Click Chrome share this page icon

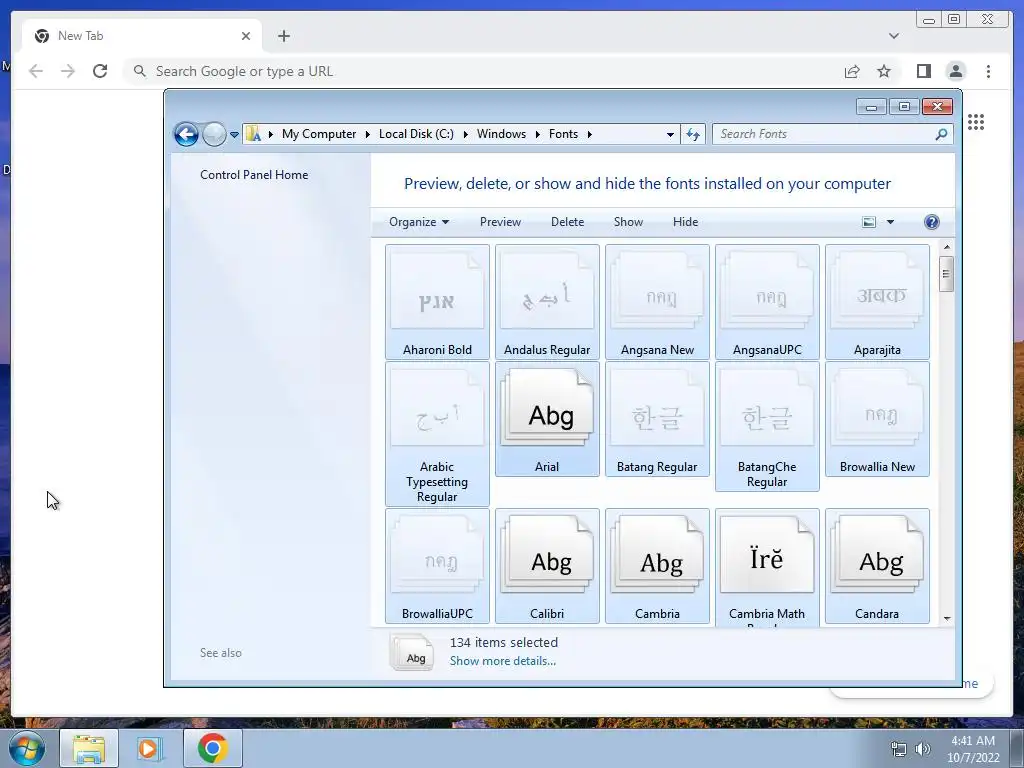click(x=852, y=71)
